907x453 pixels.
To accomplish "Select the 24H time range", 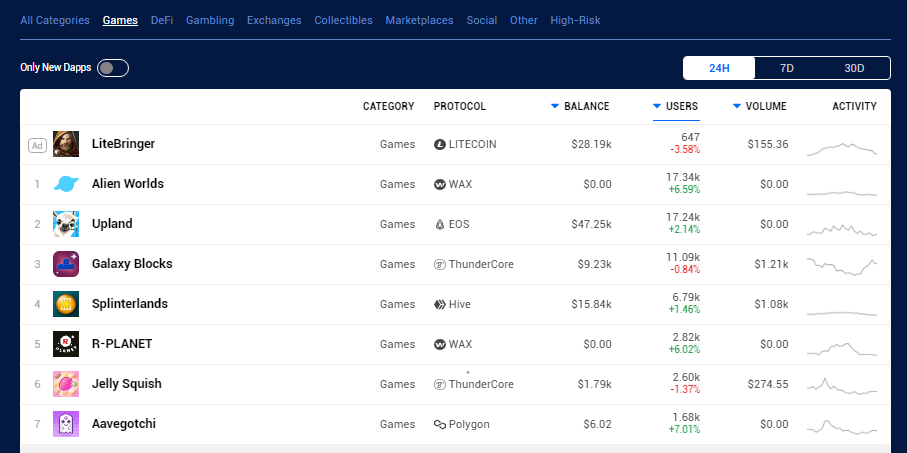I will point(719,68).
